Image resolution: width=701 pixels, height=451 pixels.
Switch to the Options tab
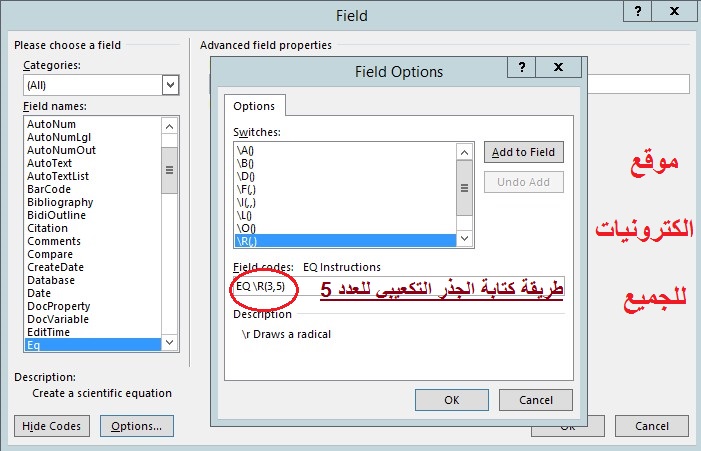pyautogui.click(x=255, y=107)
